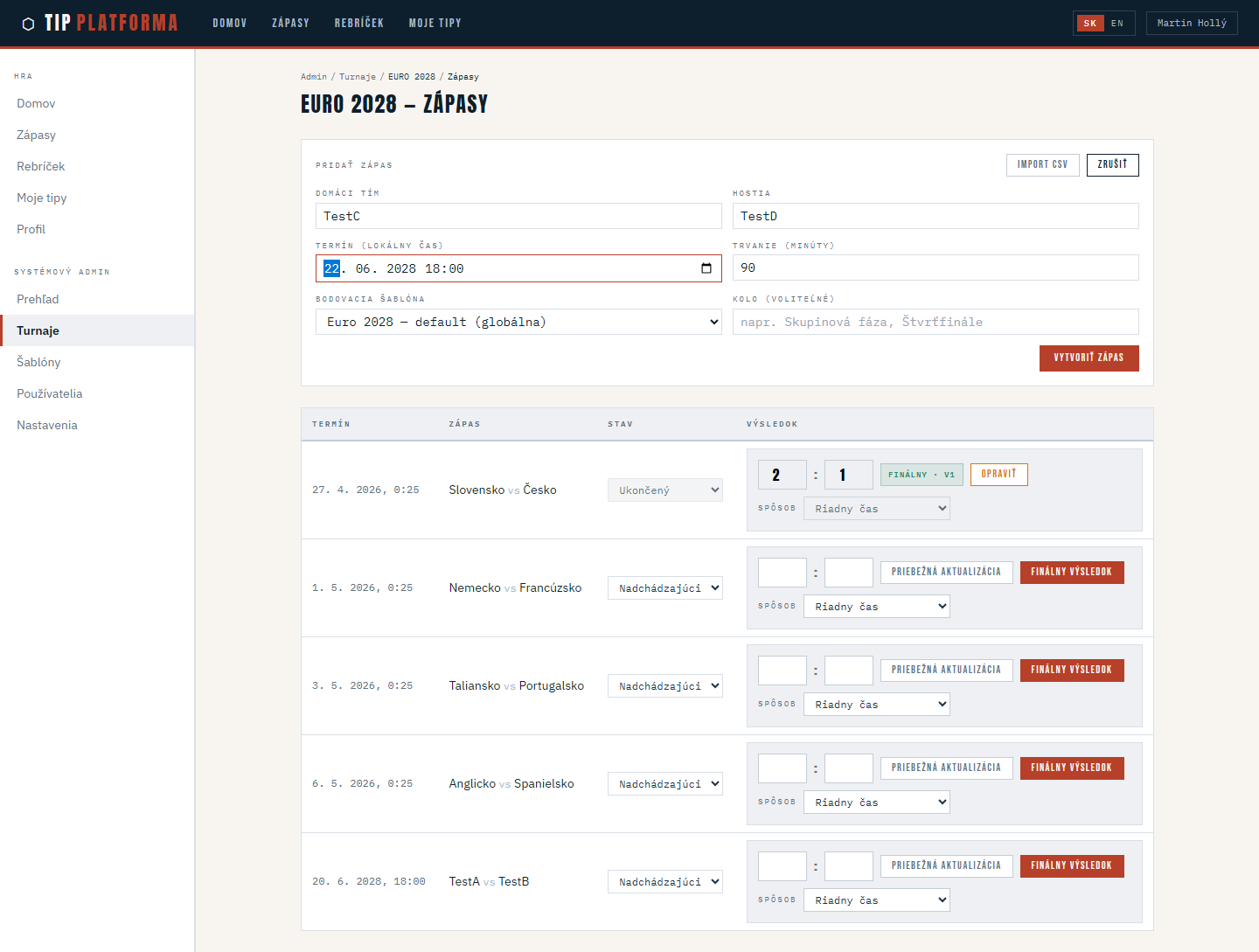Screen dimensions: 1259x952
Task: Go to Moje tipy in the top navigation
Action: (x=435, y=24)
